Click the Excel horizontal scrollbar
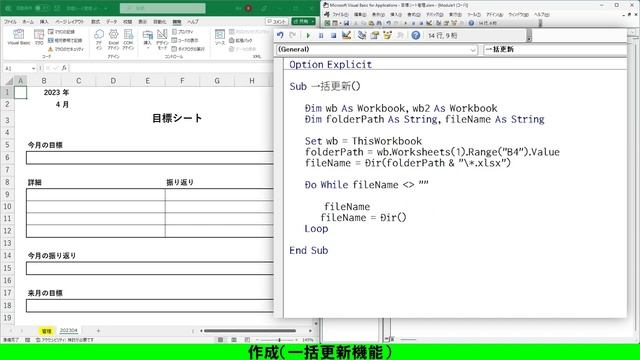640x360 pixels. pos(250,331)
